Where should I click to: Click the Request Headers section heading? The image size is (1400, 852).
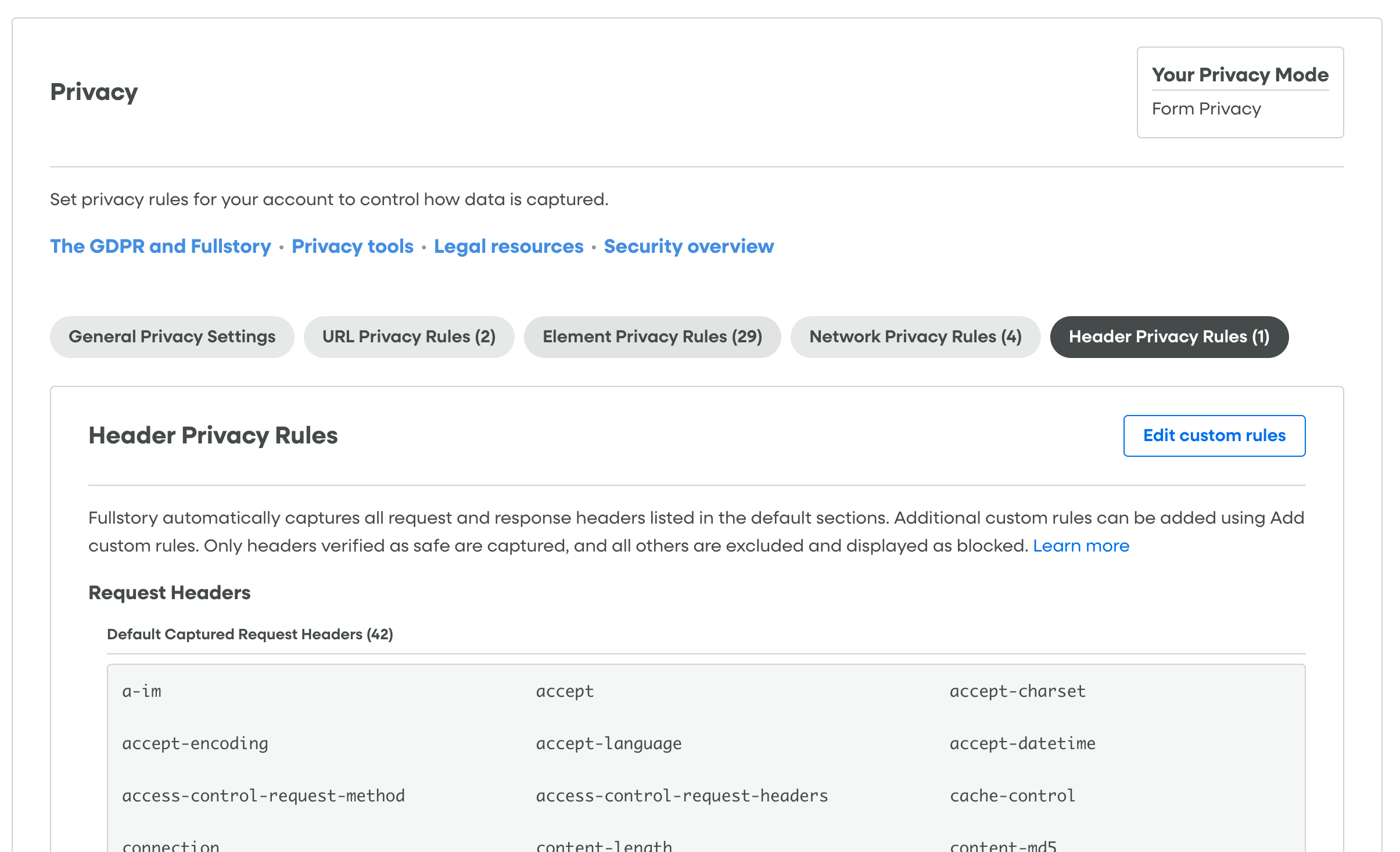169,592
